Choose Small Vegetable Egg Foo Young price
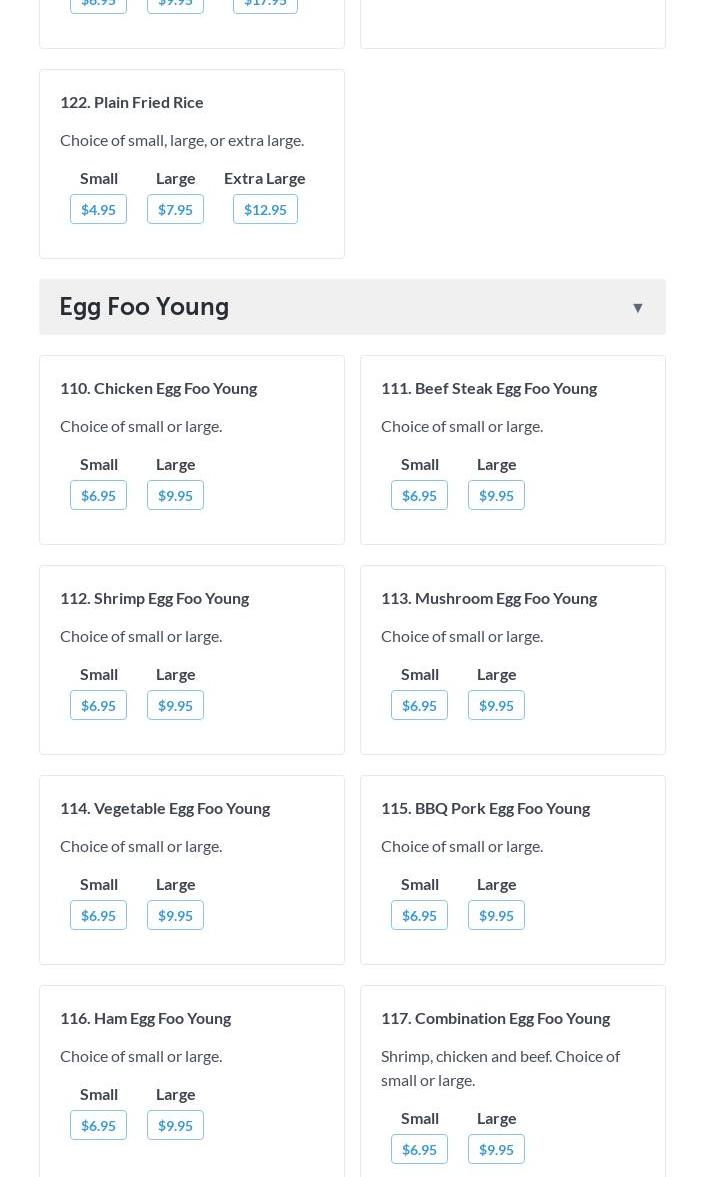 98,915
